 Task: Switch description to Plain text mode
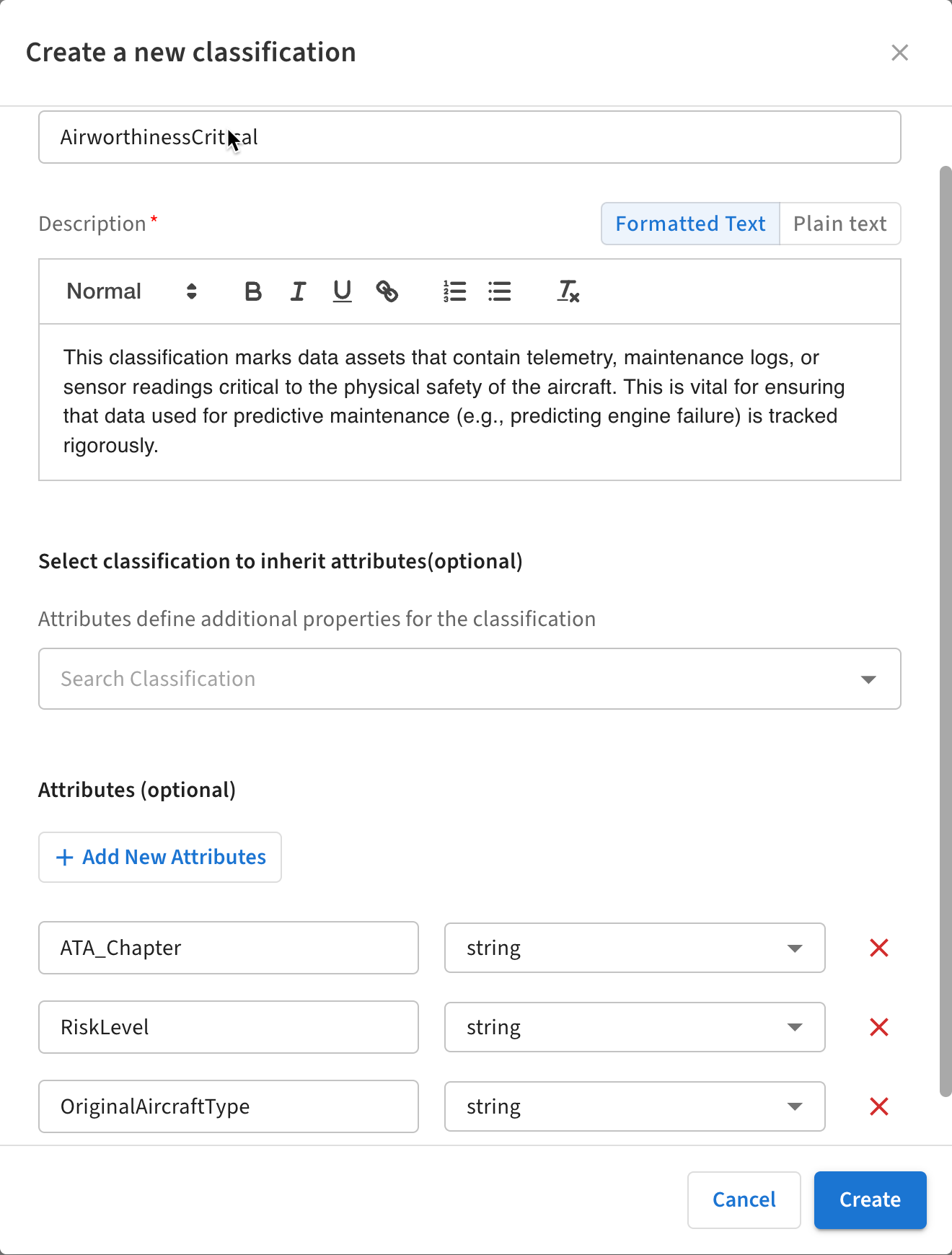pos(839,224)
